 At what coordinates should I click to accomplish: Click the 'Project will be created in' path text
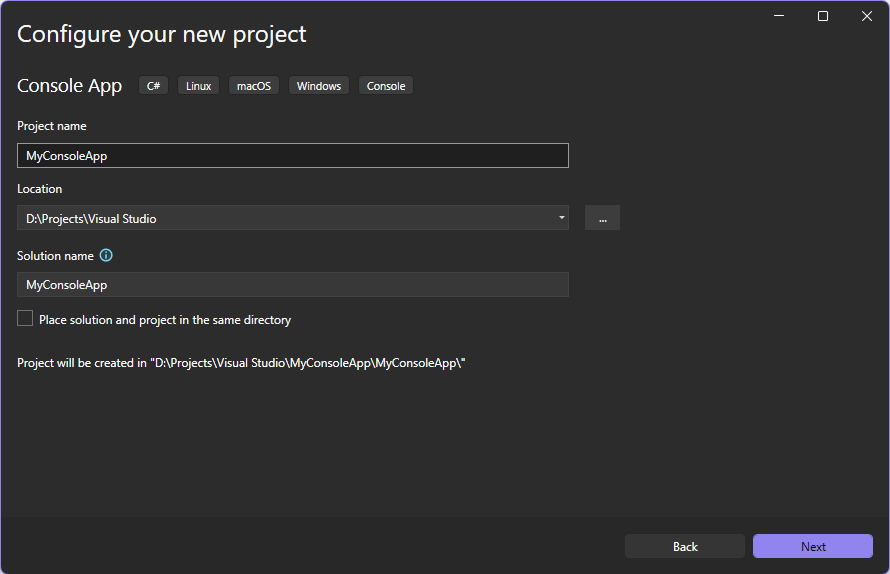[241, 363]
